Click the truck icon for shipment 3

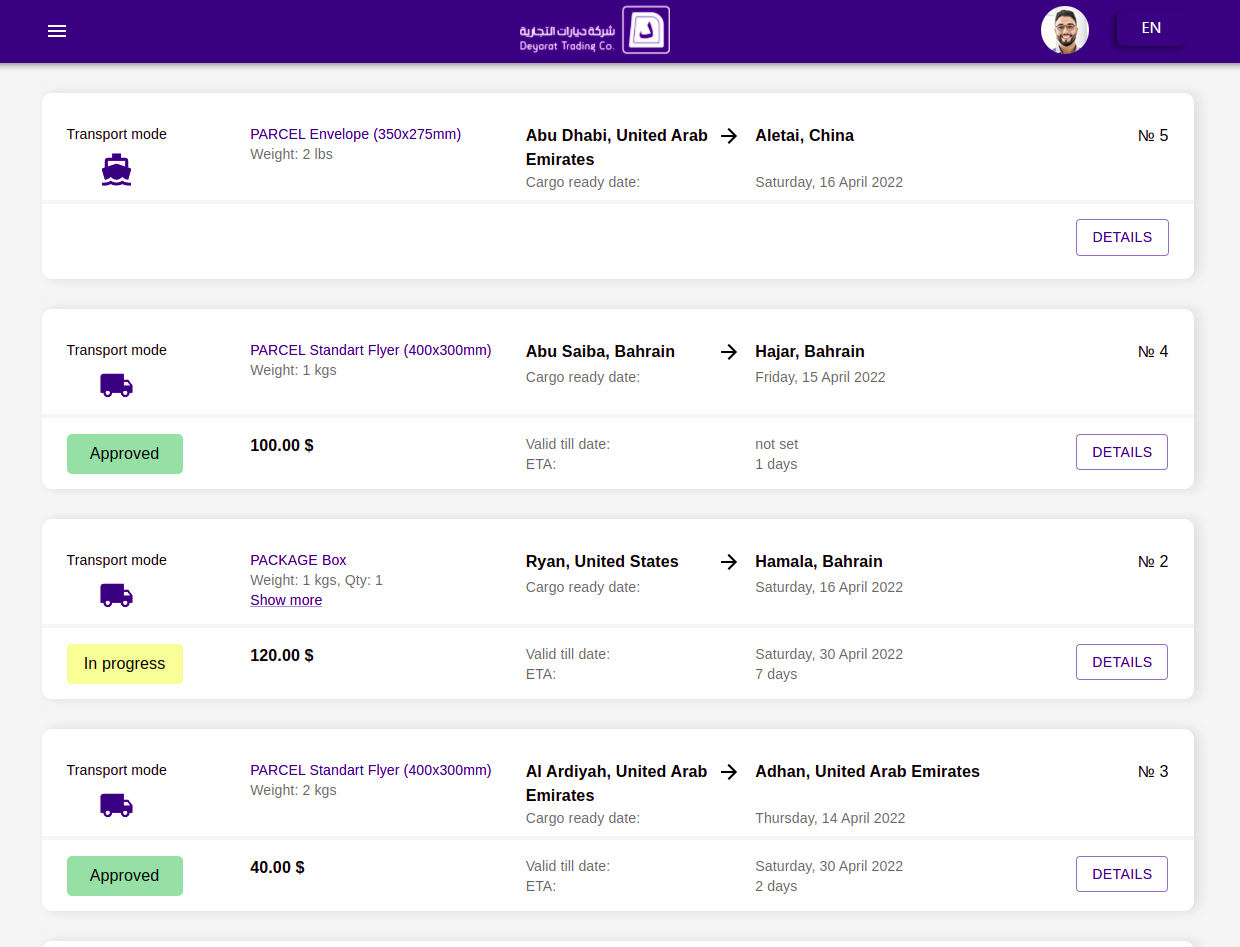(116, 805)
